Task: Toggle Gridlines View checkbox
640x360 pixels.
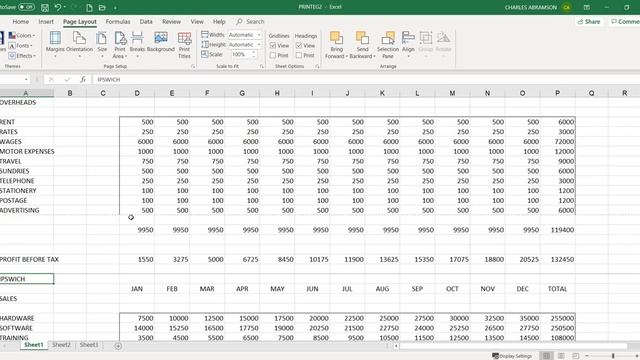Action: [273, 45]
